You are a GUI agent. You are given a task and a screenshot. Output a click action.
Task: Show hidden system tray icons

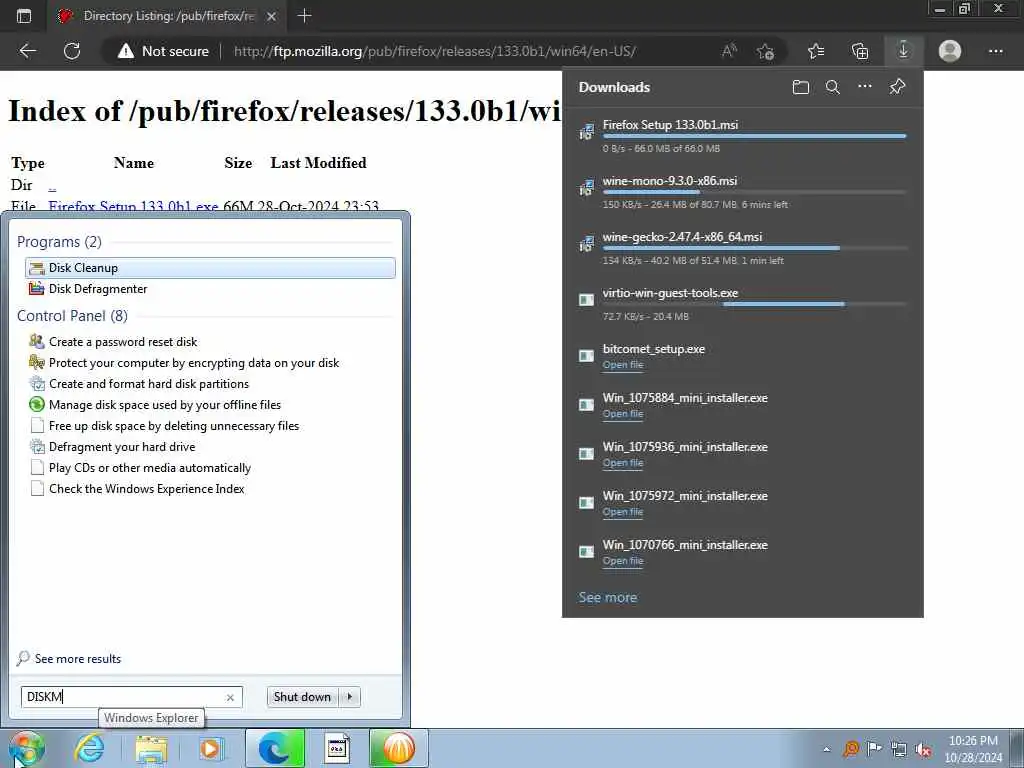(x=826, y=749)
